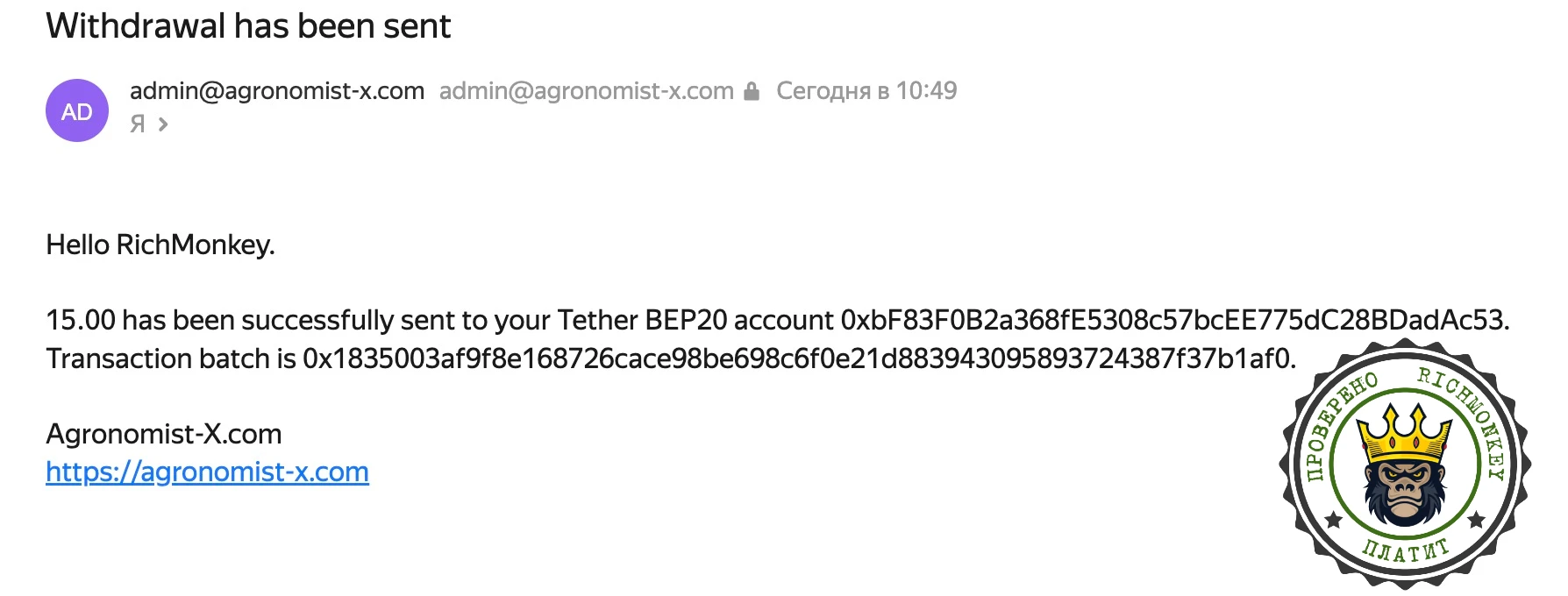Click the Hello RichMonkey greeting line
The image size is (1568, 596).
[160, 245]
